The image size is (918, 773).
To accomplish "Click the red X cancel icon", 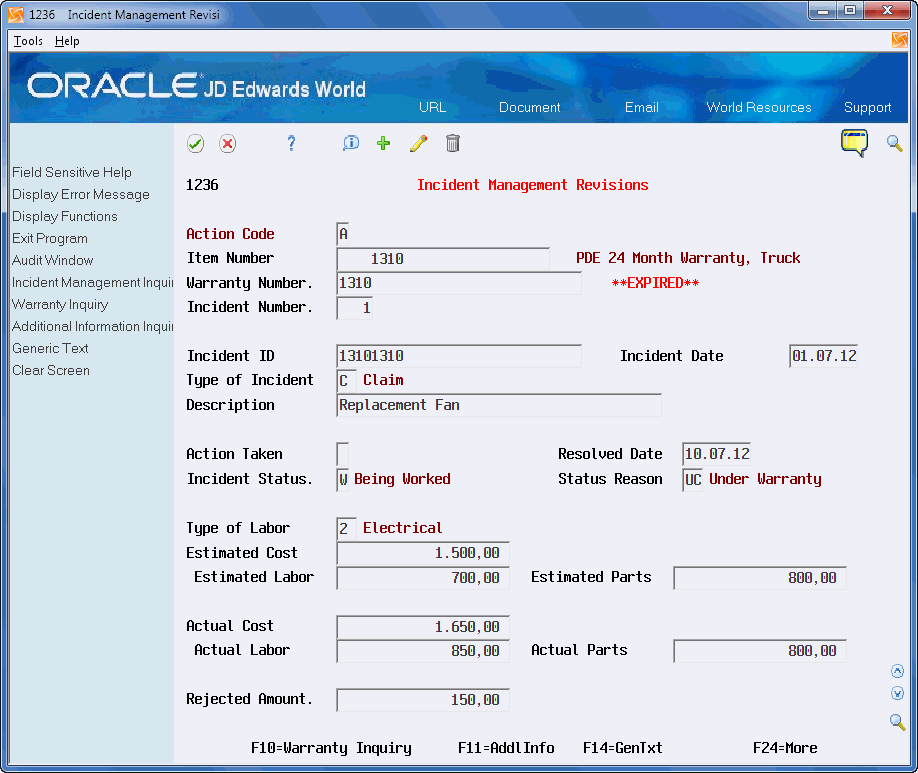I will [x=228, y=143].
